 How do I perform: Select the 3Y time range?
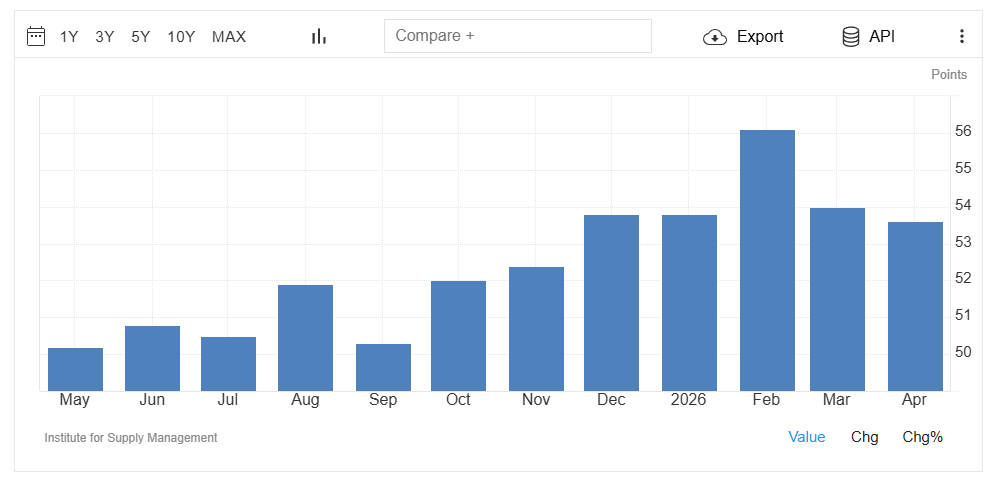105,37
